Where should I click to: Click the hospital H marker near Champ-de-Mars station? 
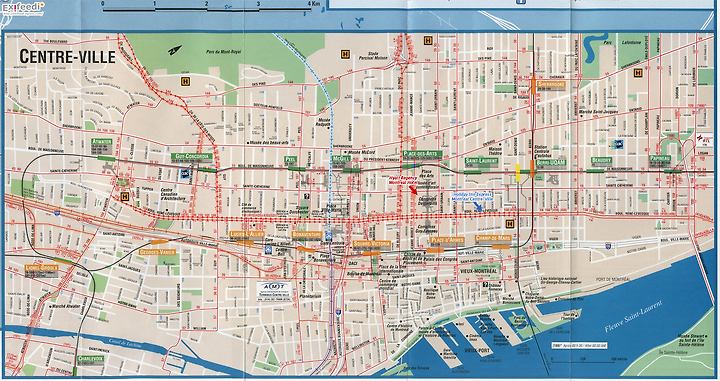[510, 224]
